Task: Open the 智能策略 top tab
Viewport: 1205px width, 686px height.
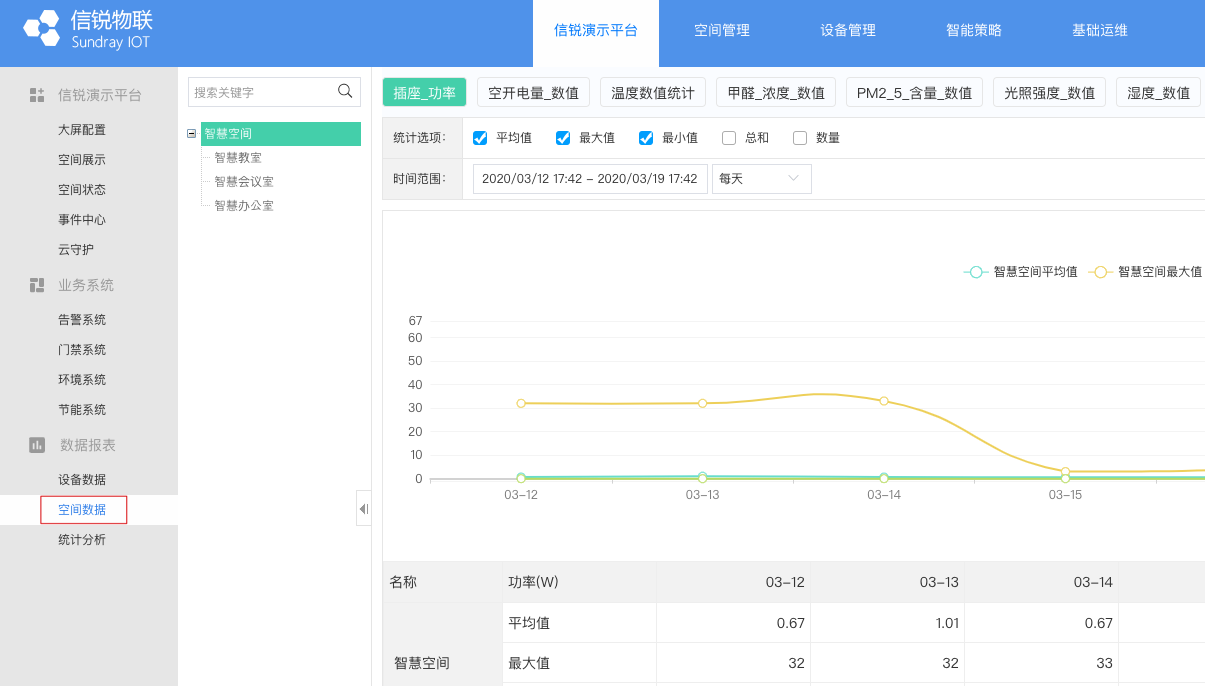Action: click(x=974, y=31)
